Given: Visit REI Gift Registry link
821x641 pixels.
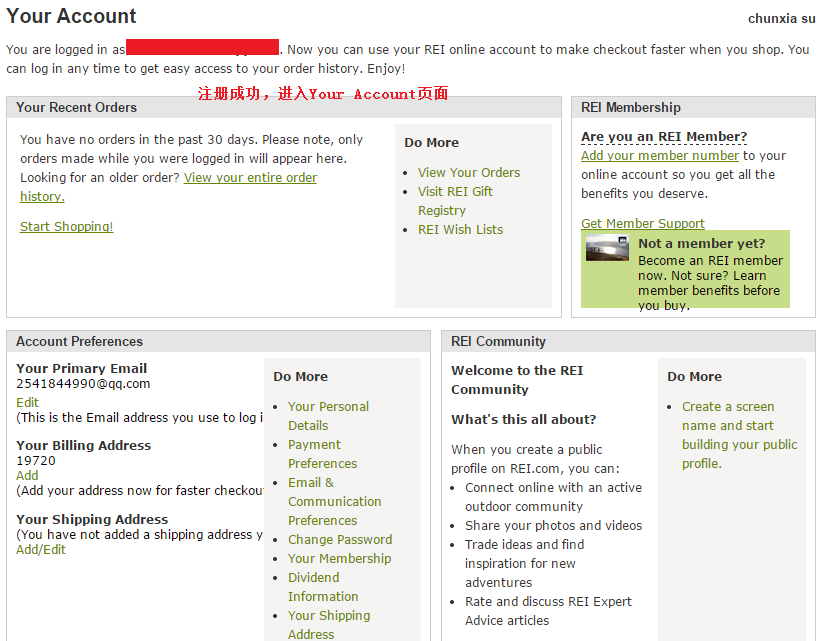Looking at the screenshot, I should click(455, 201).
